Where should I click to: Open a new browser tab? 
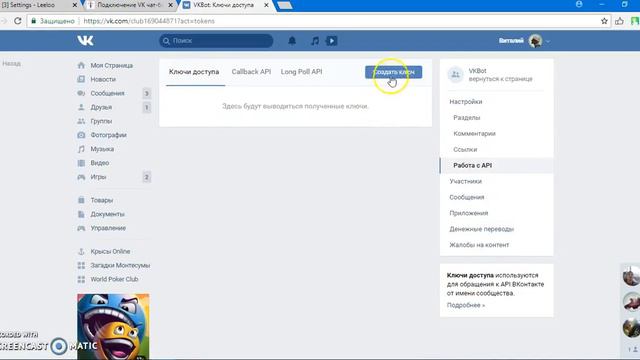click(x=284, y=5)
